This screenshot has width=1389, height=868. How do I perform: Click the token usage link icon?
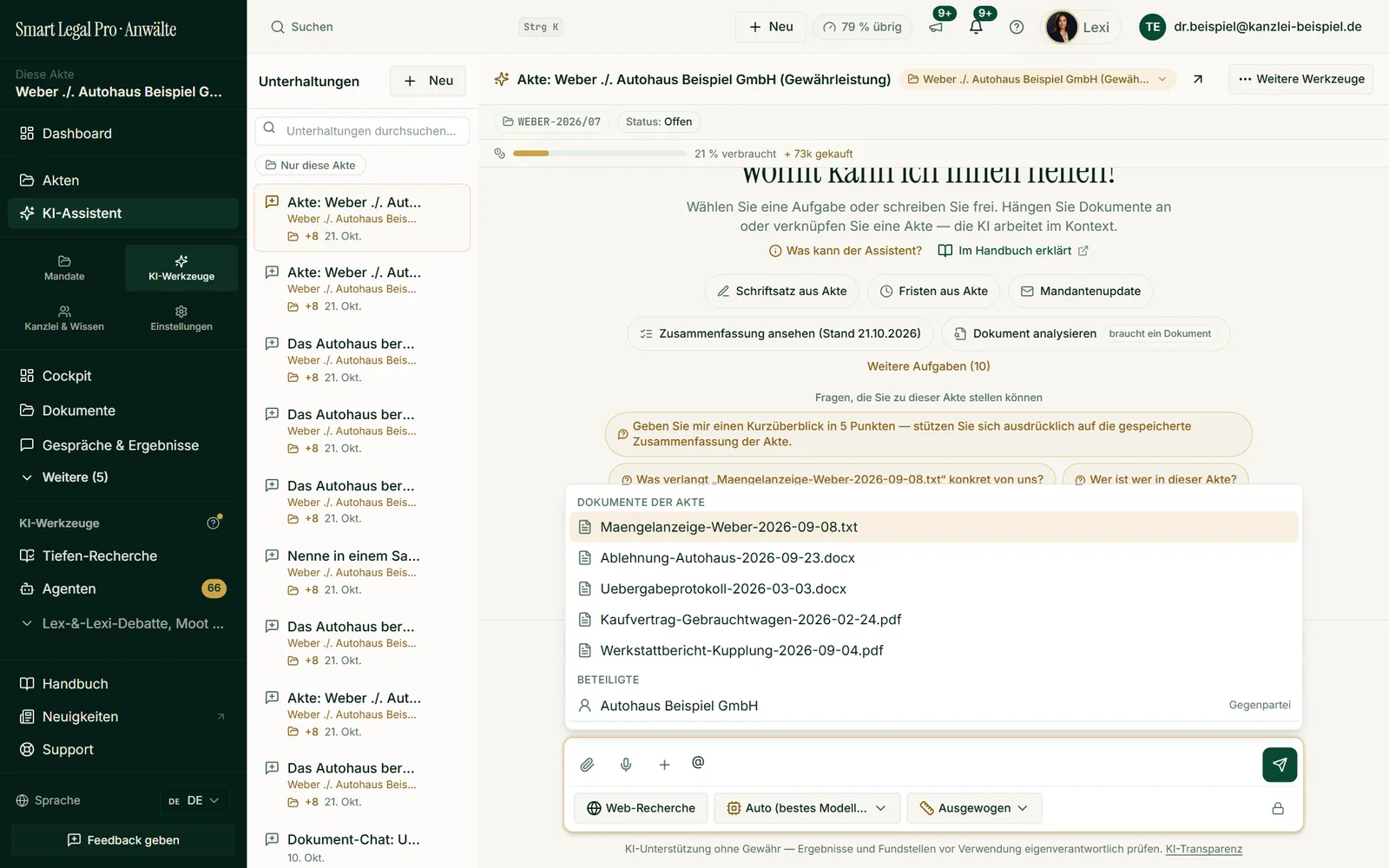pyautogui.click(x=499, y=154)
